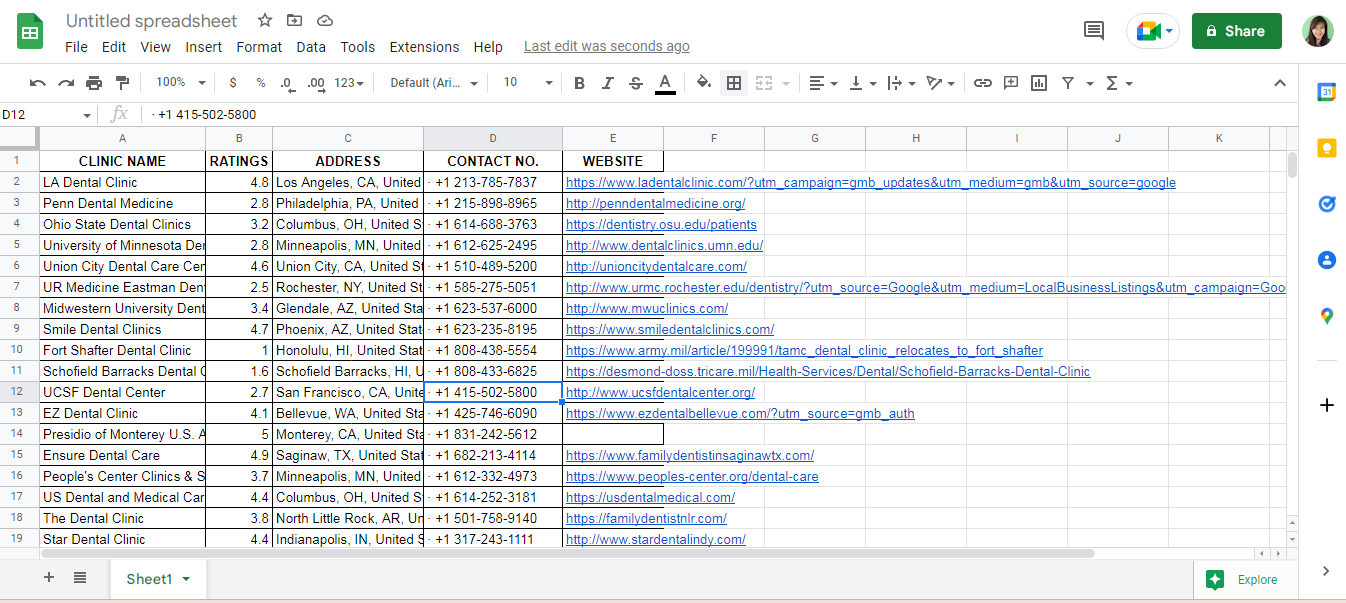Viewport: 1346px width, 603px height.
Task: Print the spreadsheet with printer icon
Action: point(94,83)
